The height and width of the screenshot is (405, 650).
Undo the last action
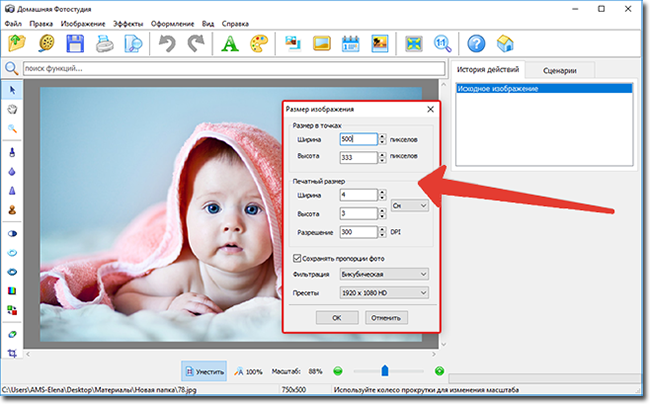click(167, 44)
